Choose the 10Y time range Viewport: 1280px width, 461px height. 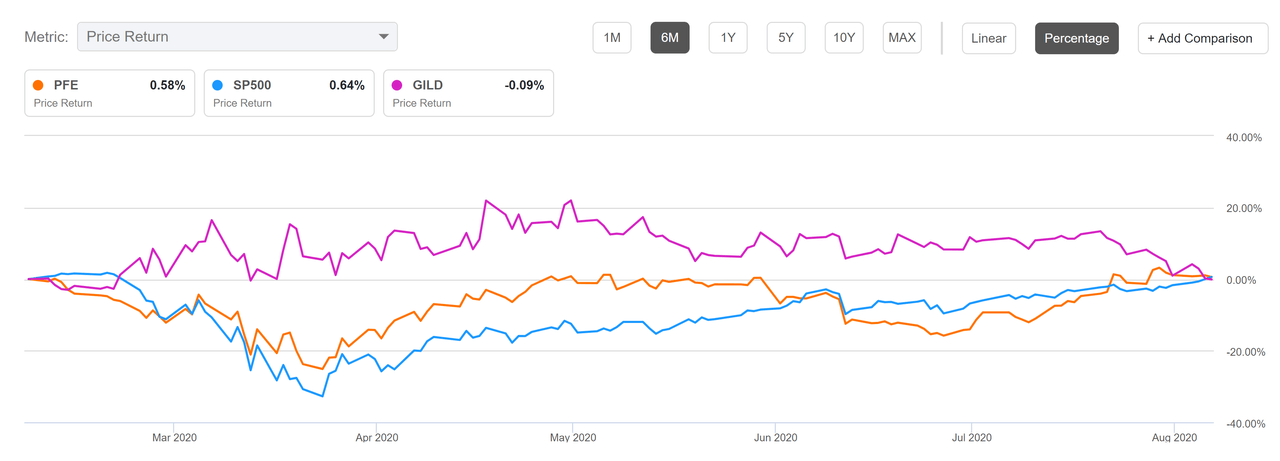pyautogui.click(x=844, y=38)
